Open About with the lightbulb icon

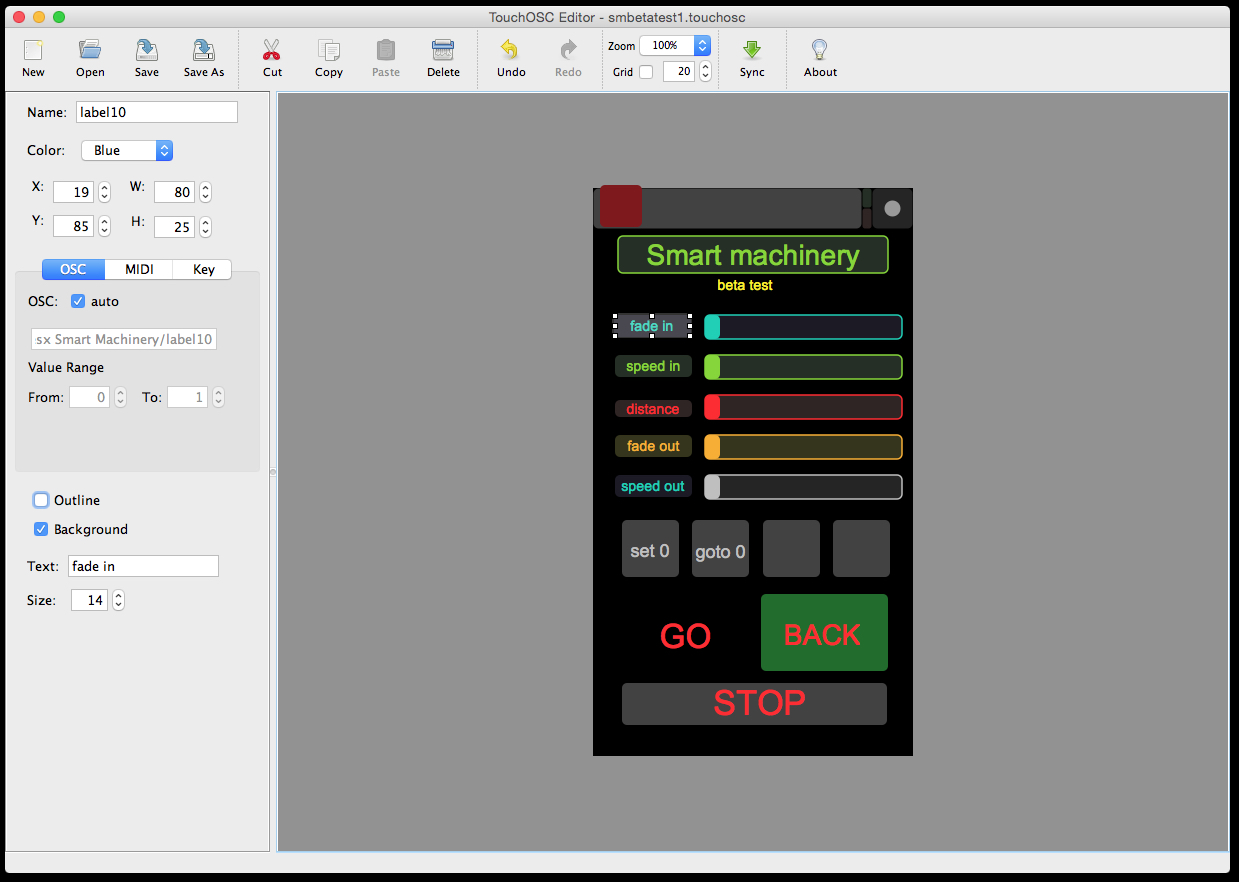[x=820, y=50]
